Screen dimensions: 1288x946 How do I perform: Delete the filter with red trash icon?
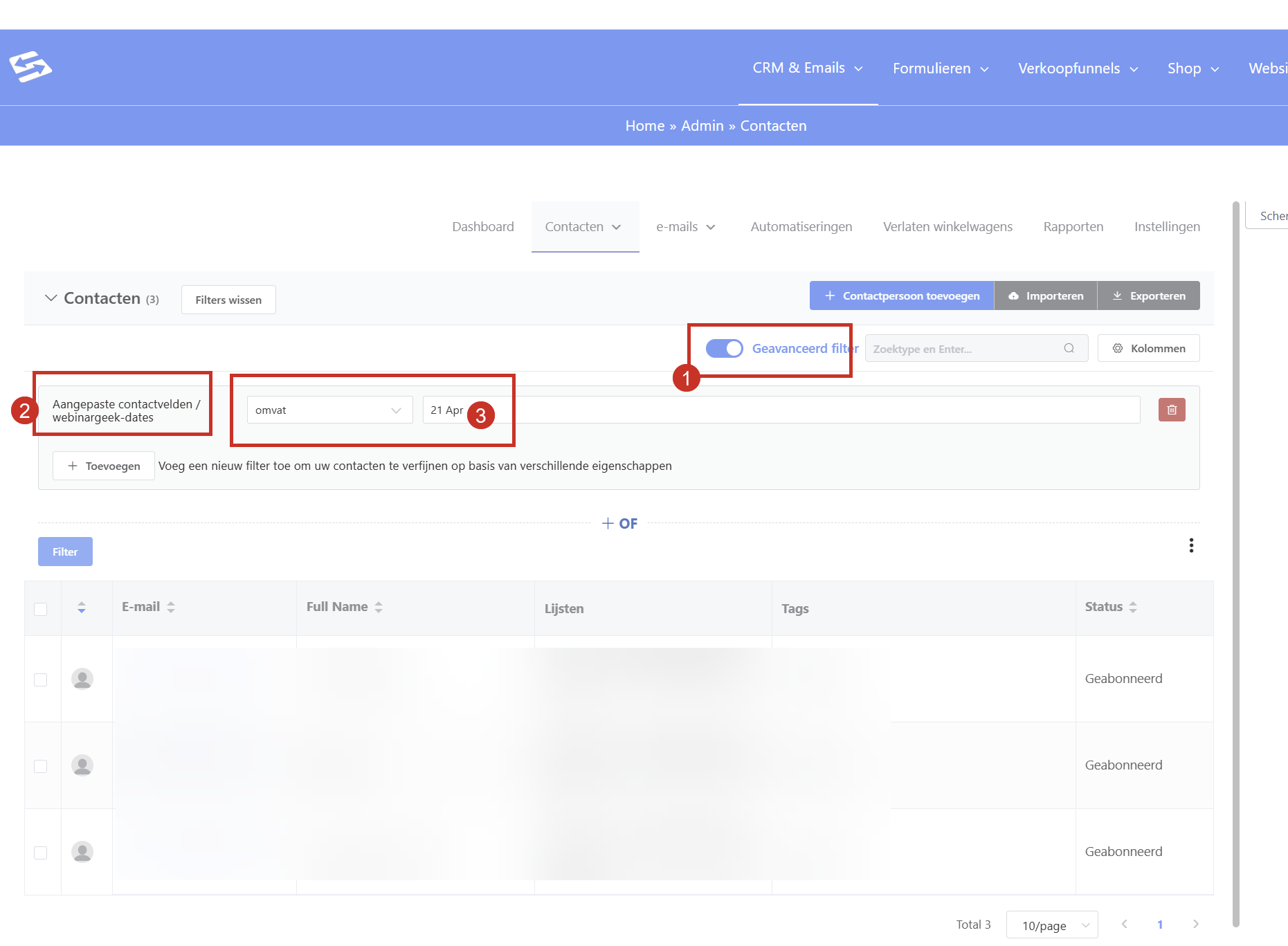pyautogui.click(x=1172, y=410)
